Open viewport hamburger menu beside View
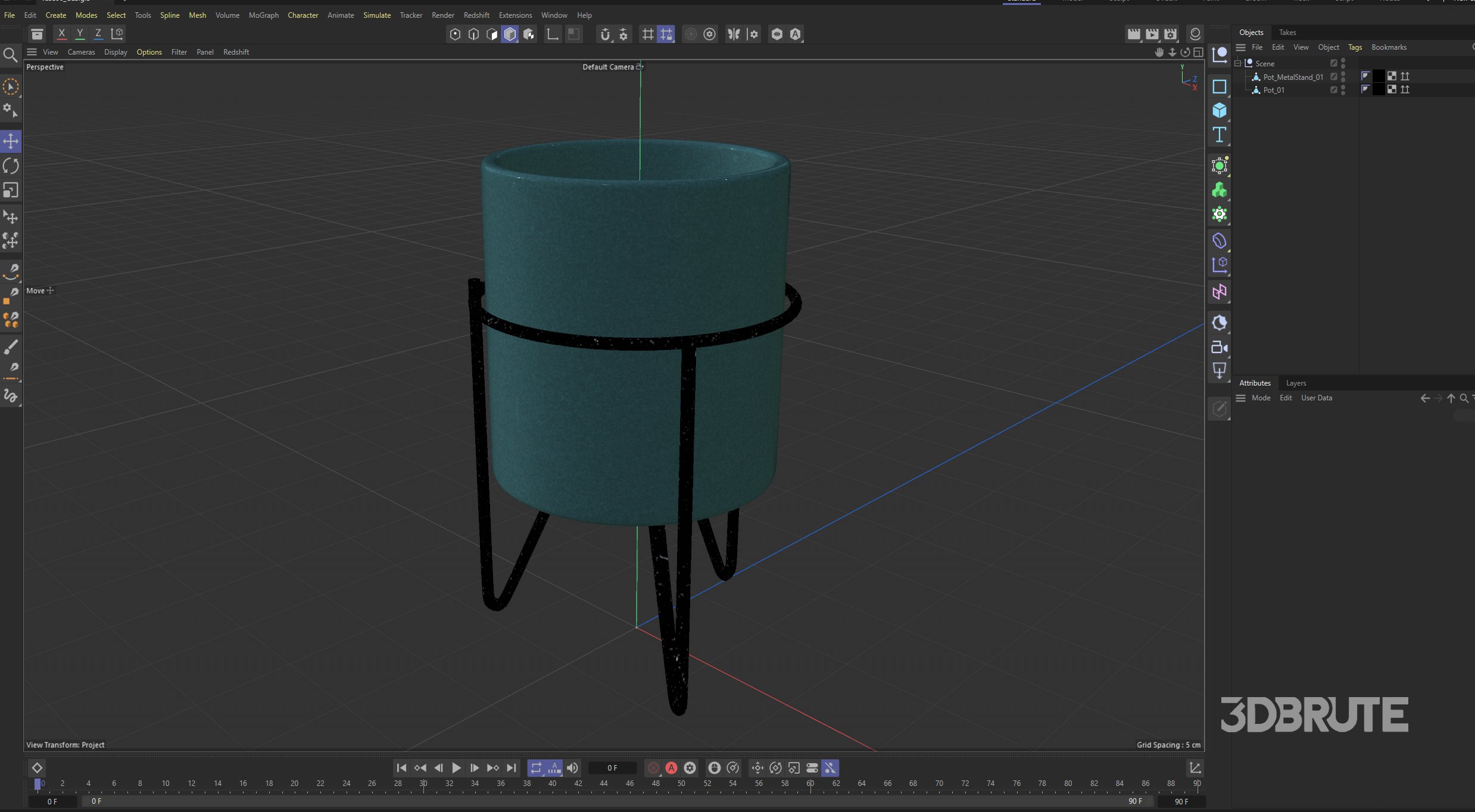The width and height of the screenshot is (1475, 812). [32, 52]
